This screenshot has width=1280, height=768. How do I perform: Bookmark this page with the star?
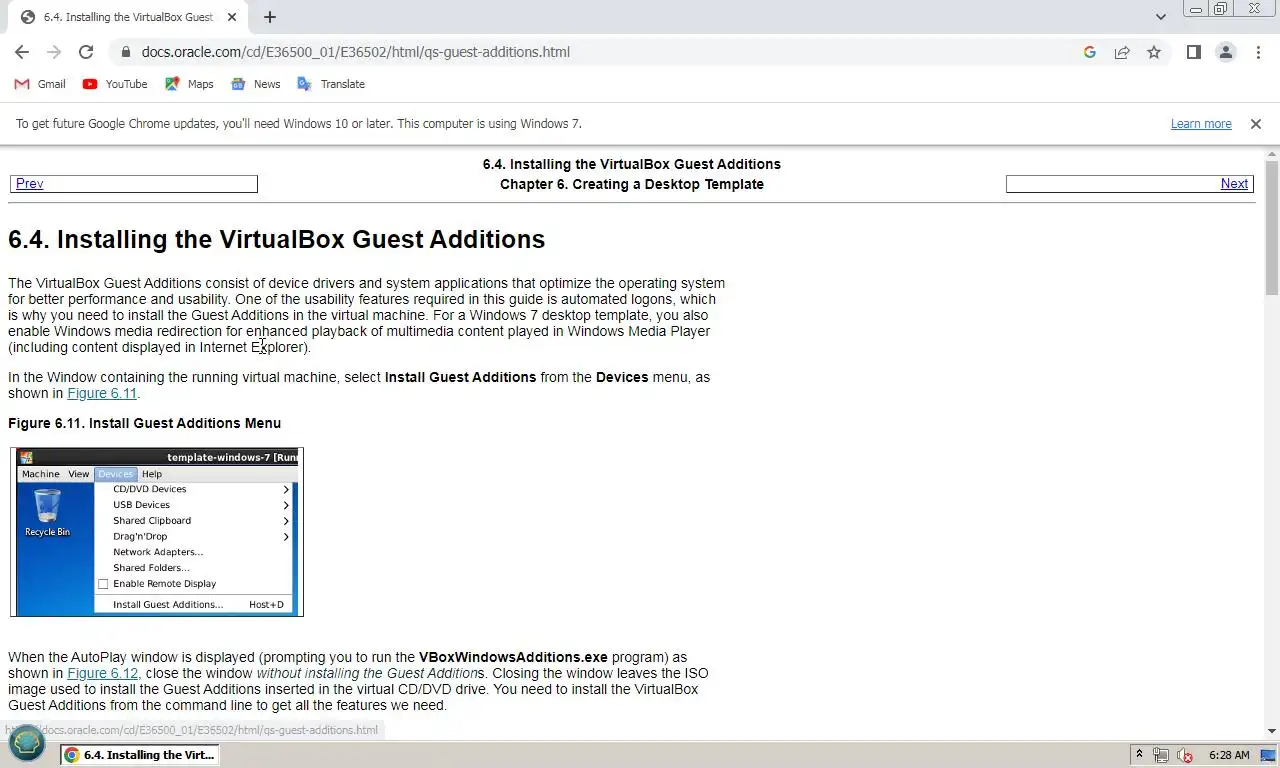pos(1154,52)
